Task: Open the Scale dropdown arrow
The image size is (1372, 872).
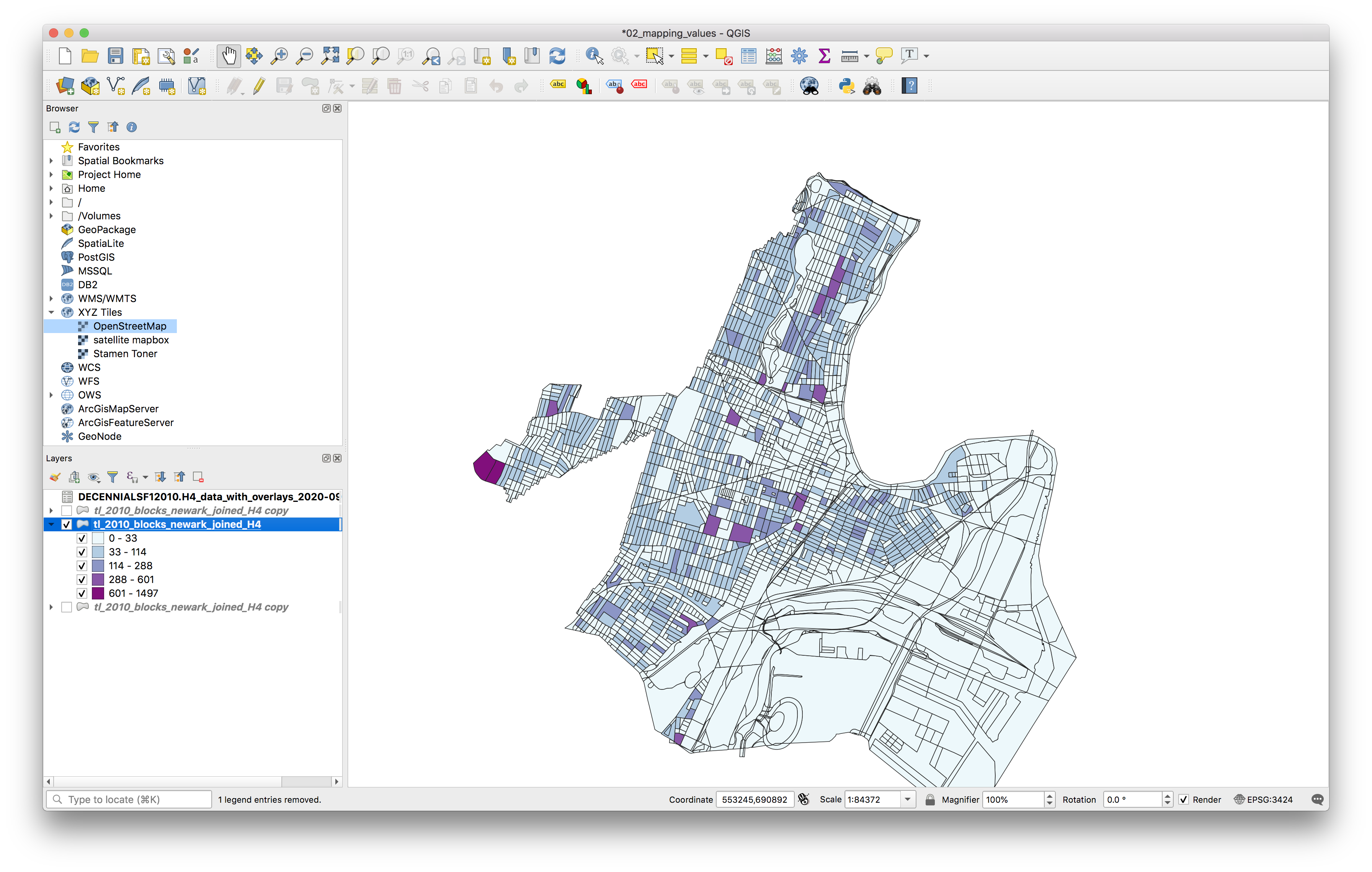Action: click(908, 800)
